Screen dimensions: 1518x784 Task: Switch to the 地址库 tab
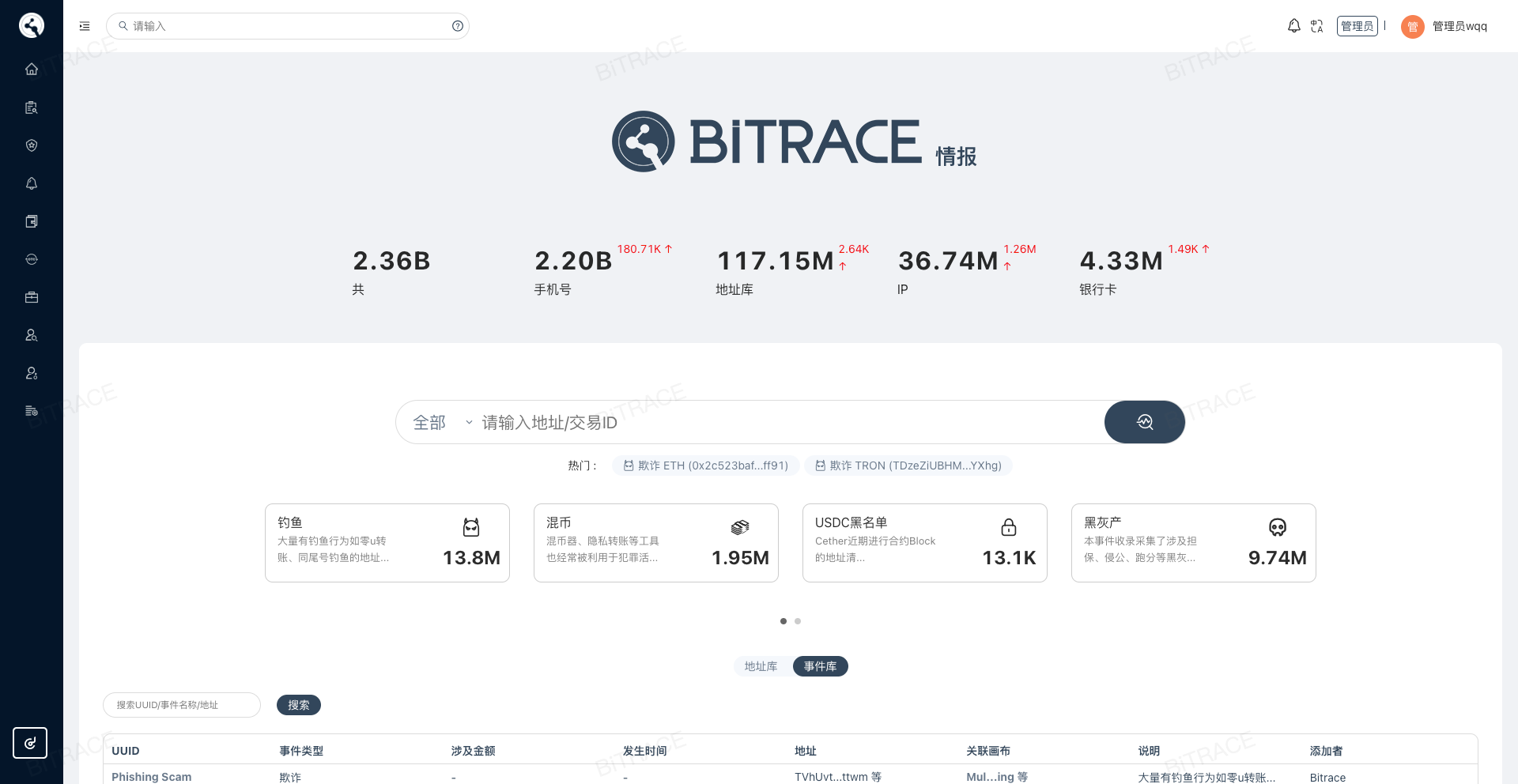click(761, 666)
